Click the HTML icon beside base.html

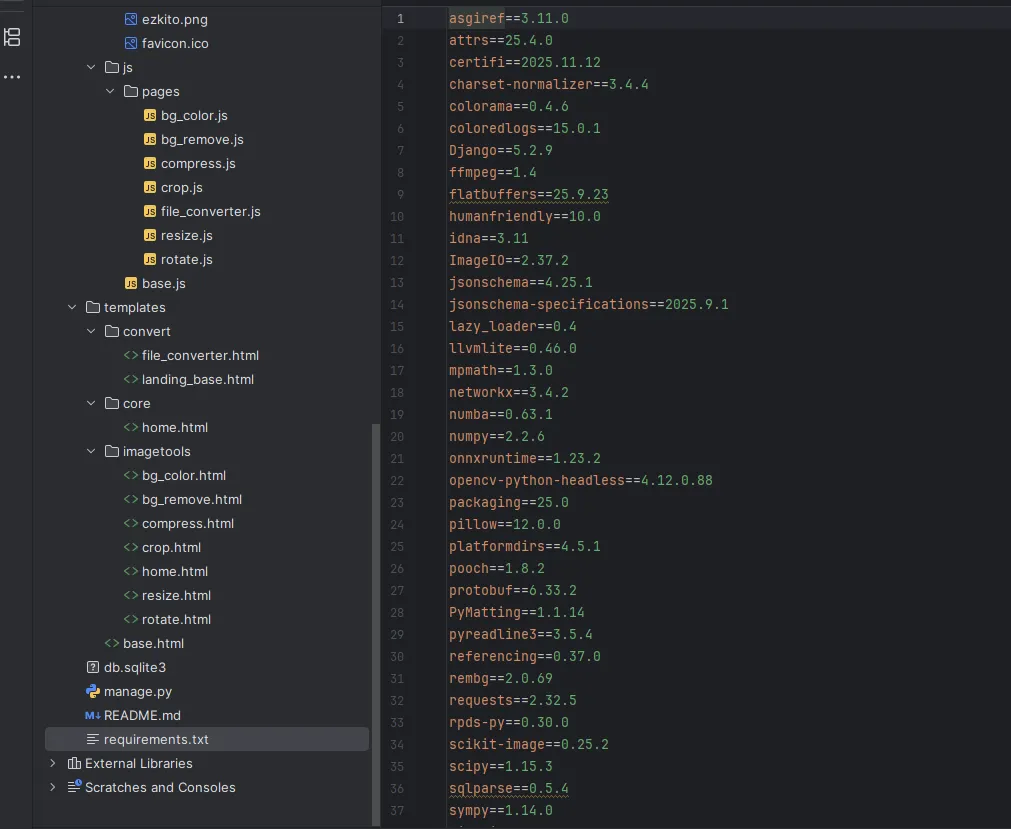tap(112, 643)
